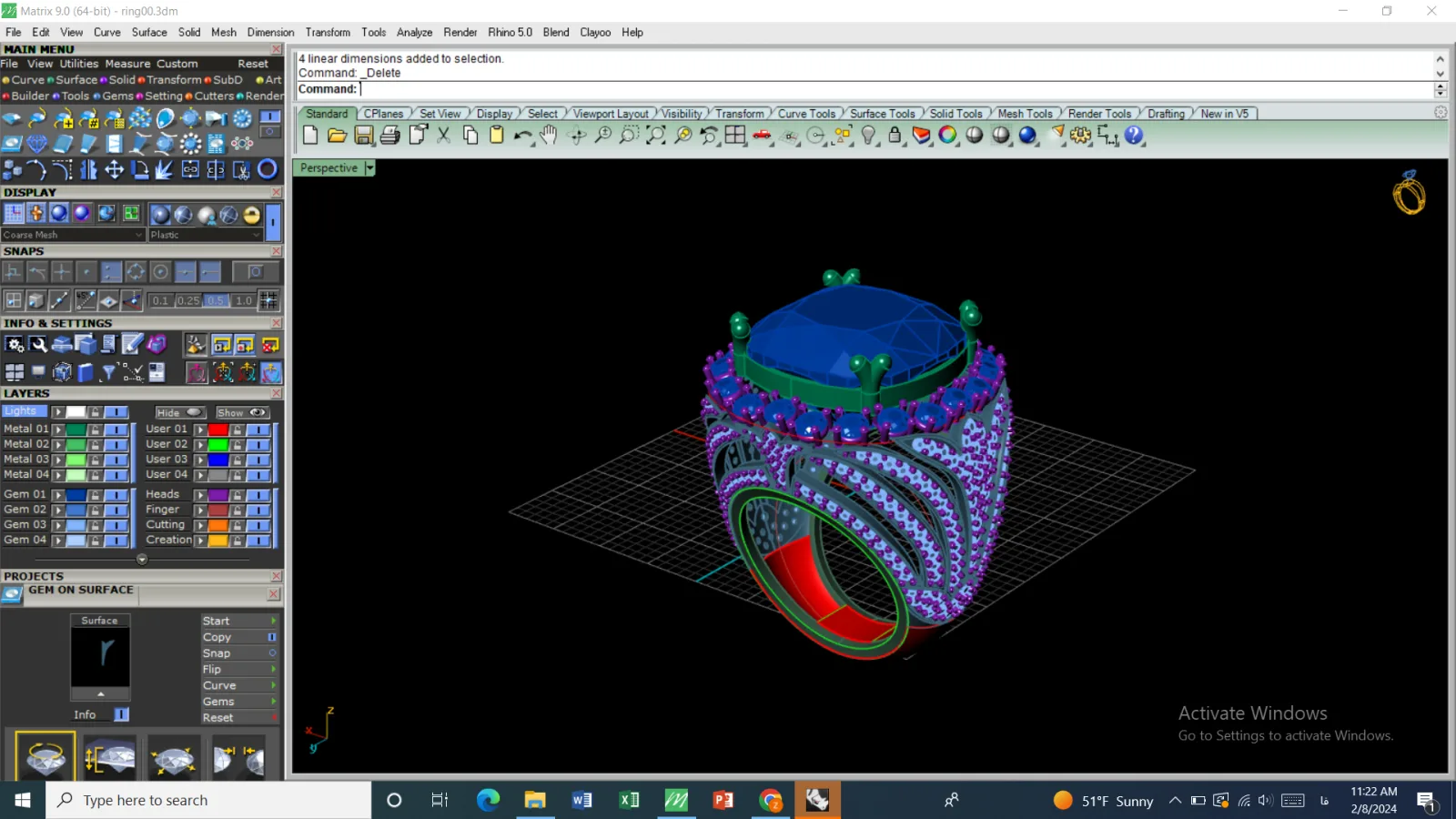The width and height of the screenshot is (1456, 819).
Task: Expand the Cutting layer arrow
Action: pyautogui.click(x=200, y=525)
